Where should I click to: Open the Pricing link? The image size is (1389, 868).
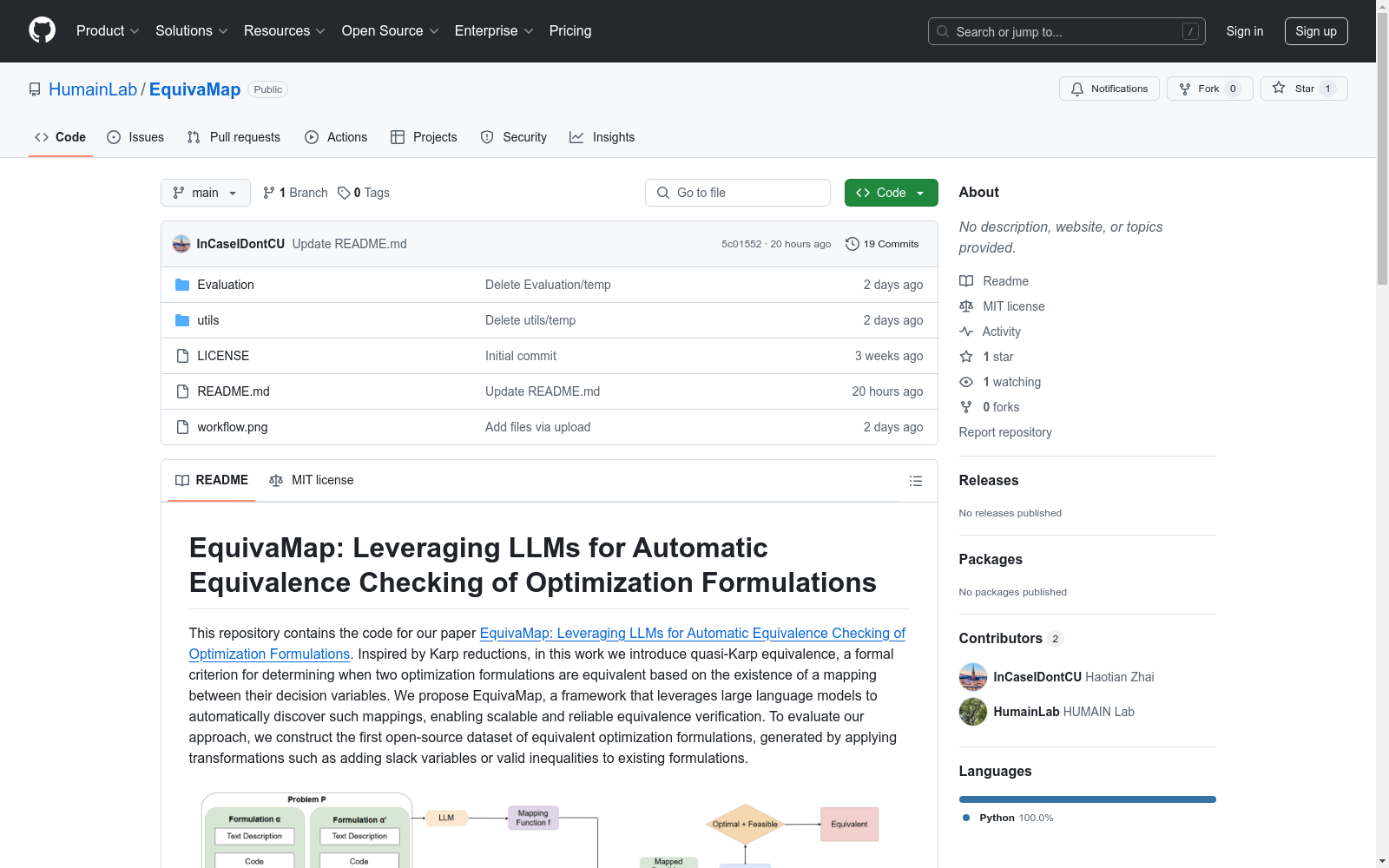point(570,31)
